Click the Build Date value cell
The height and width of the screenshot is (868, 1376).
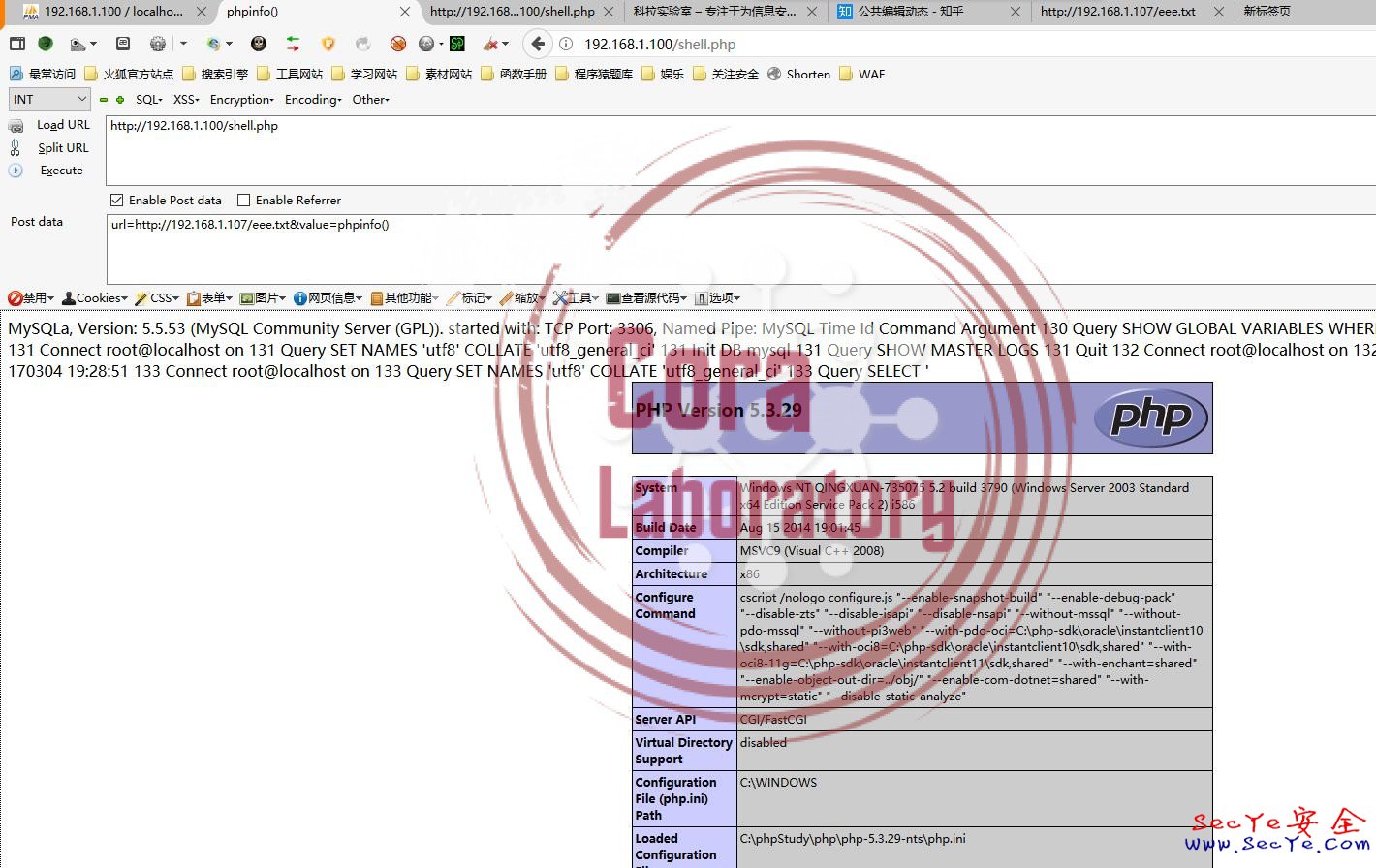tap(975, 527)
